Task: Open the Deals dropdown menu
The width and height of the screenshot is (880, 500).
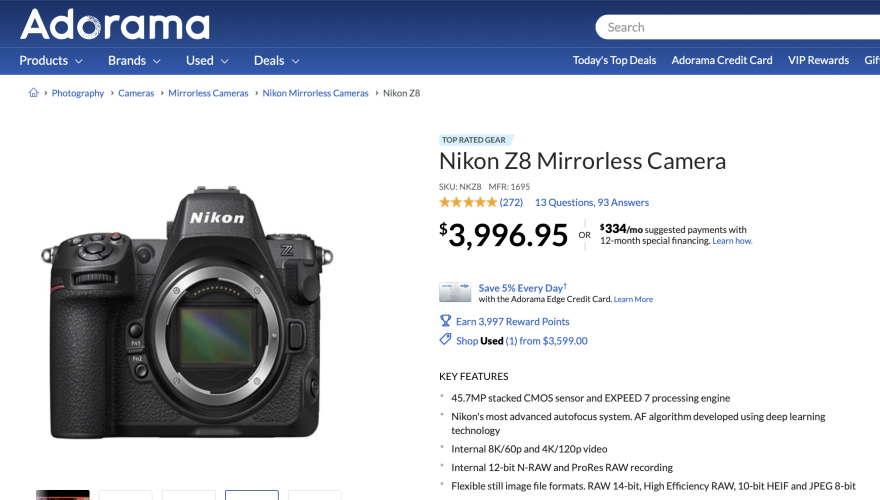Action: (x=277, y=61)
